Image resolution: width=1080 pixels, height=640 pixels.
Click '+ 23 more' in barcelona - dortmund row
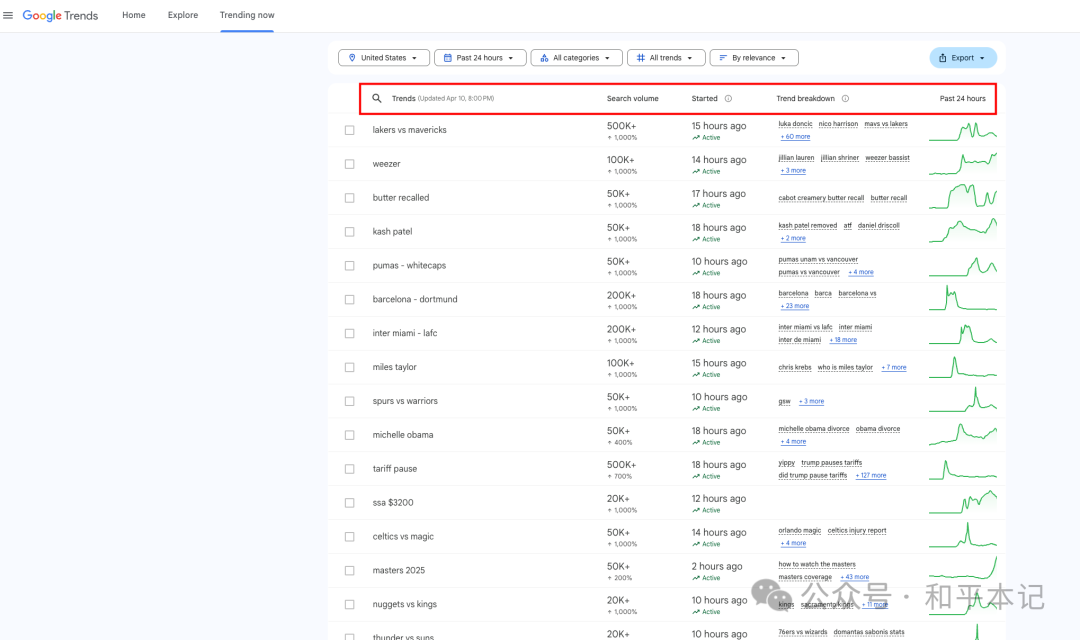tap(795, 306)
